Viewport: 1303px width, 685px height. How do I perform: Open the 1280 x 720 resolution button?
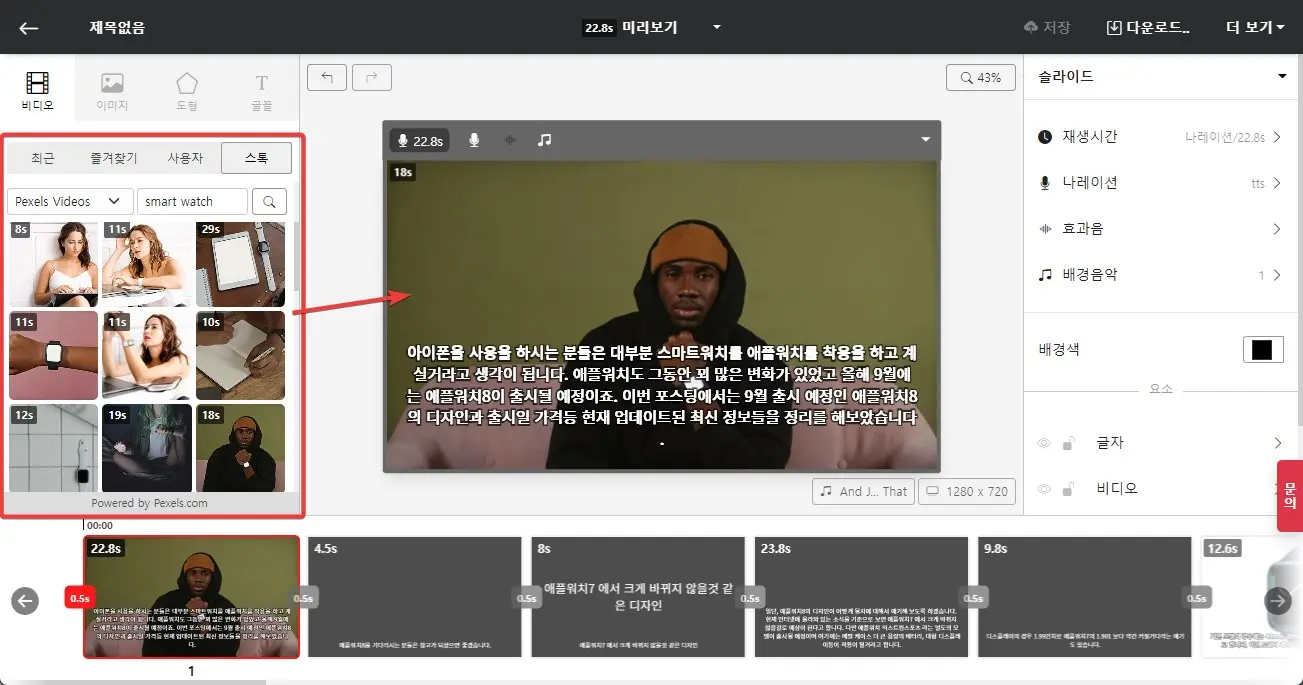[968, 491]
